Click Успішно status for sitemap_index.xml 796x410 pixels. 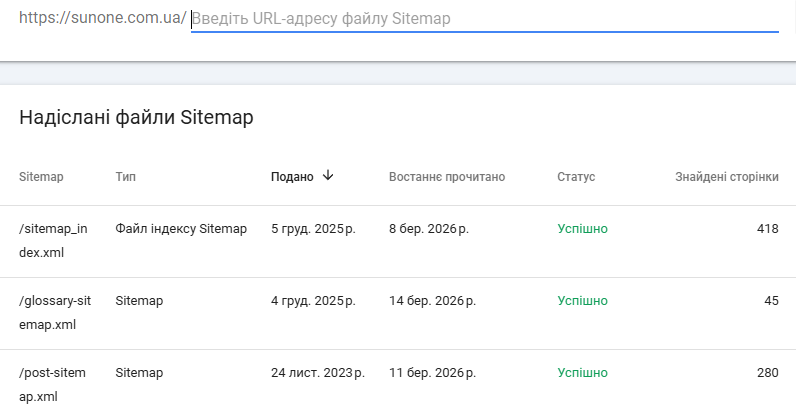coord(582,229)
